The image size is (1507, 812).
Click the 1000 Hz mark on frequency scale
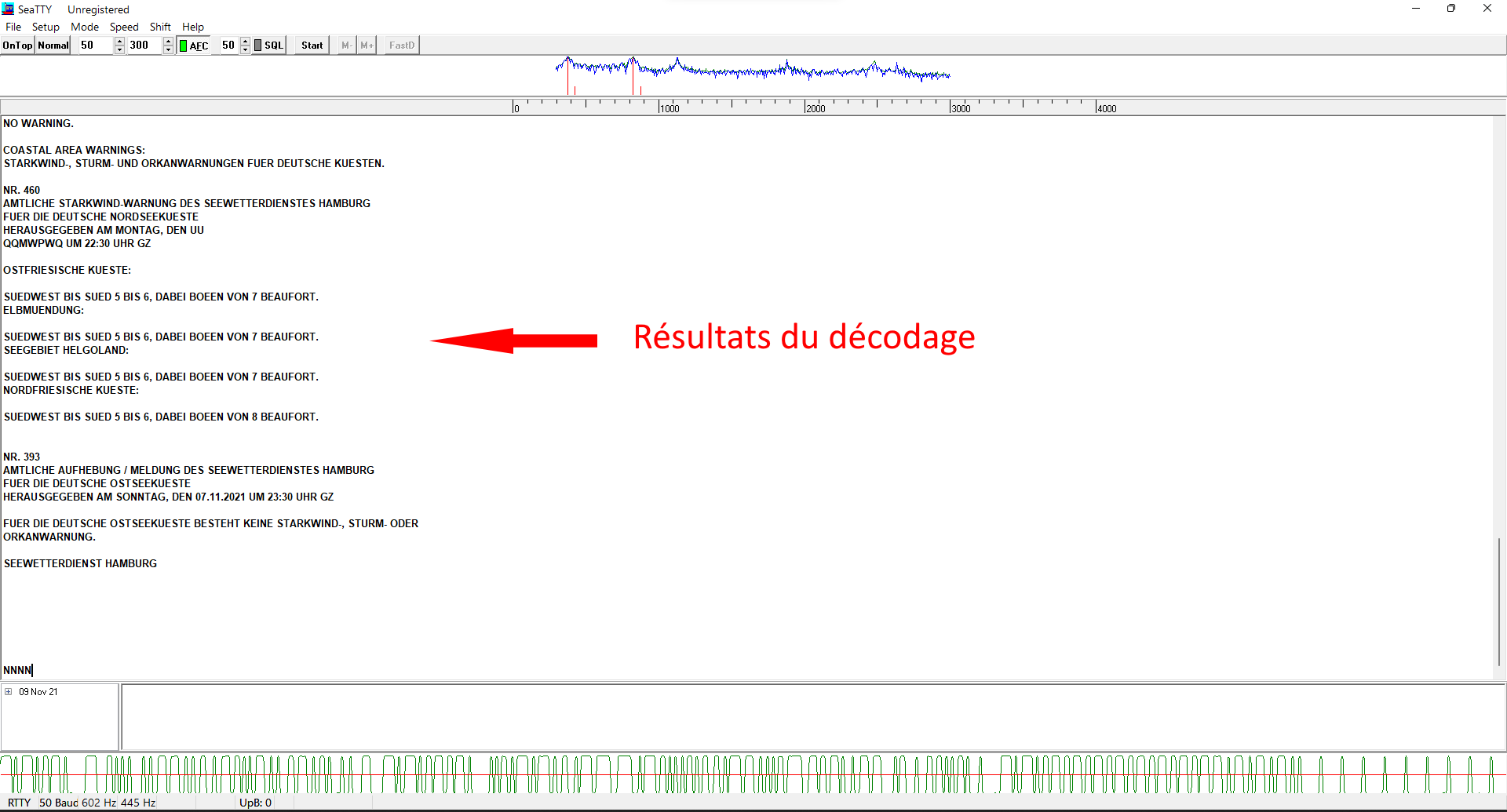point(669,108)
